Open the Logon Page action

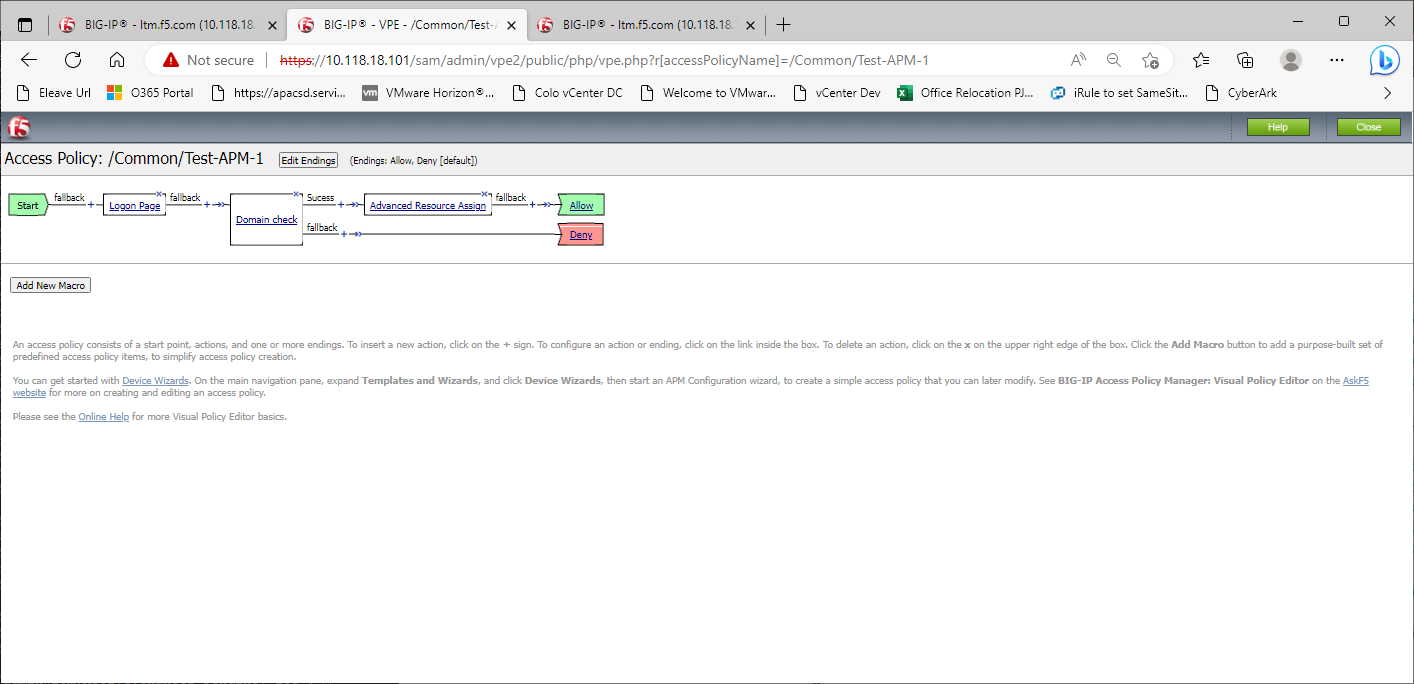coord(135,206)
